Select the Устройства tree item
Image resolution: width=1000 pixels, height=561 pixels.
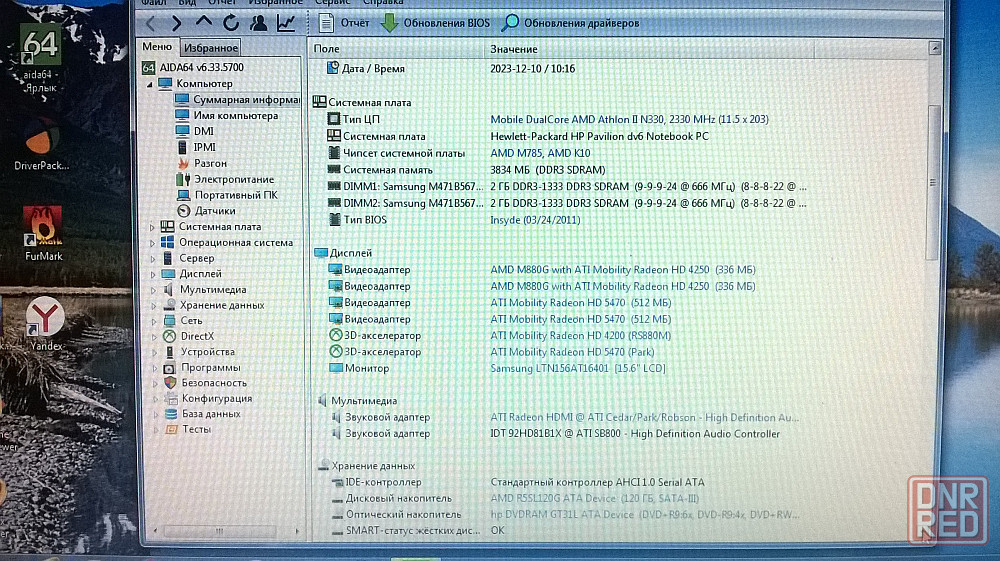[198, 351]
